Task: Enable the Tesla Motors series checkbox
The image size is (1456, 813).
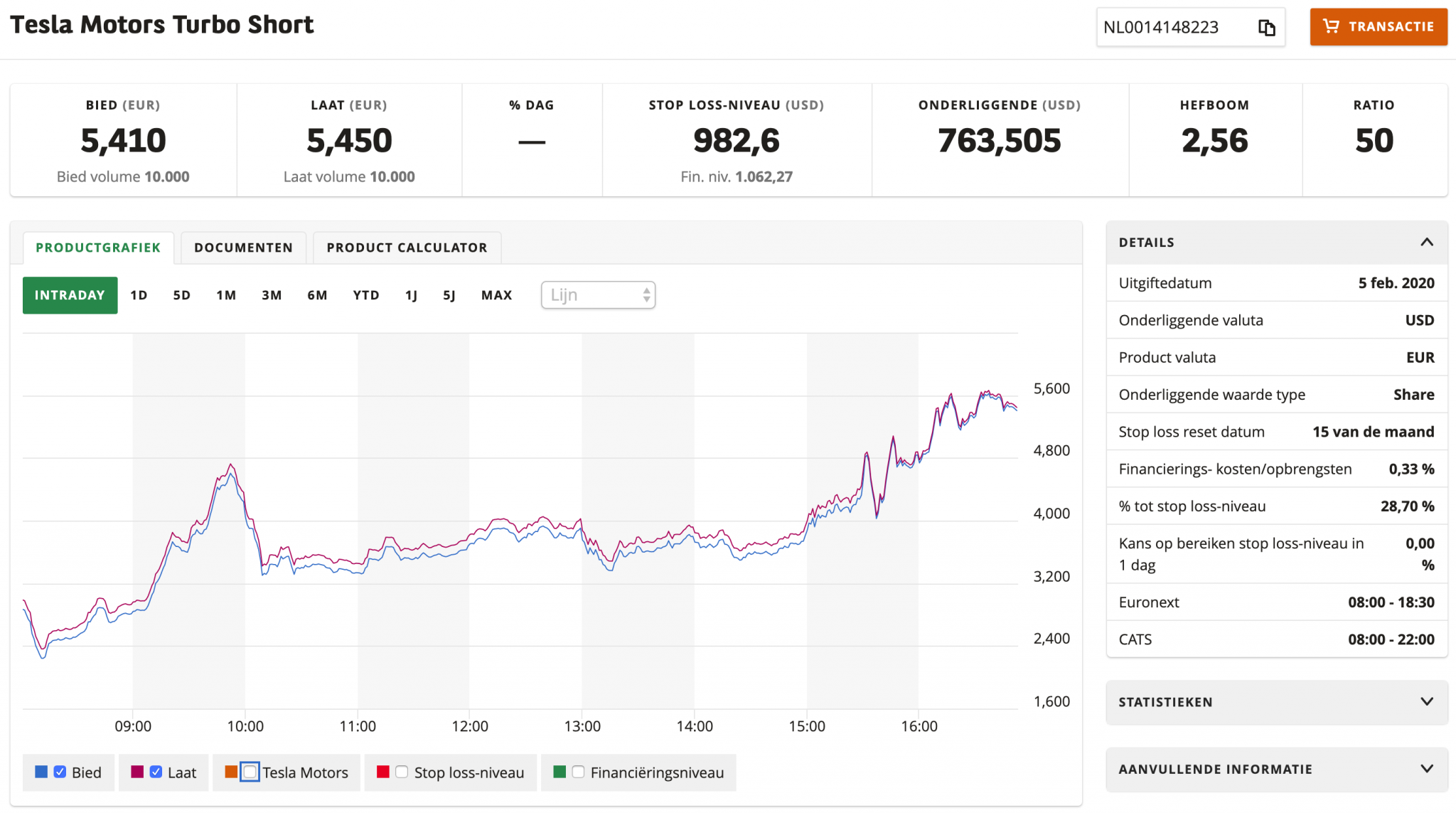Action: (250, 772)
